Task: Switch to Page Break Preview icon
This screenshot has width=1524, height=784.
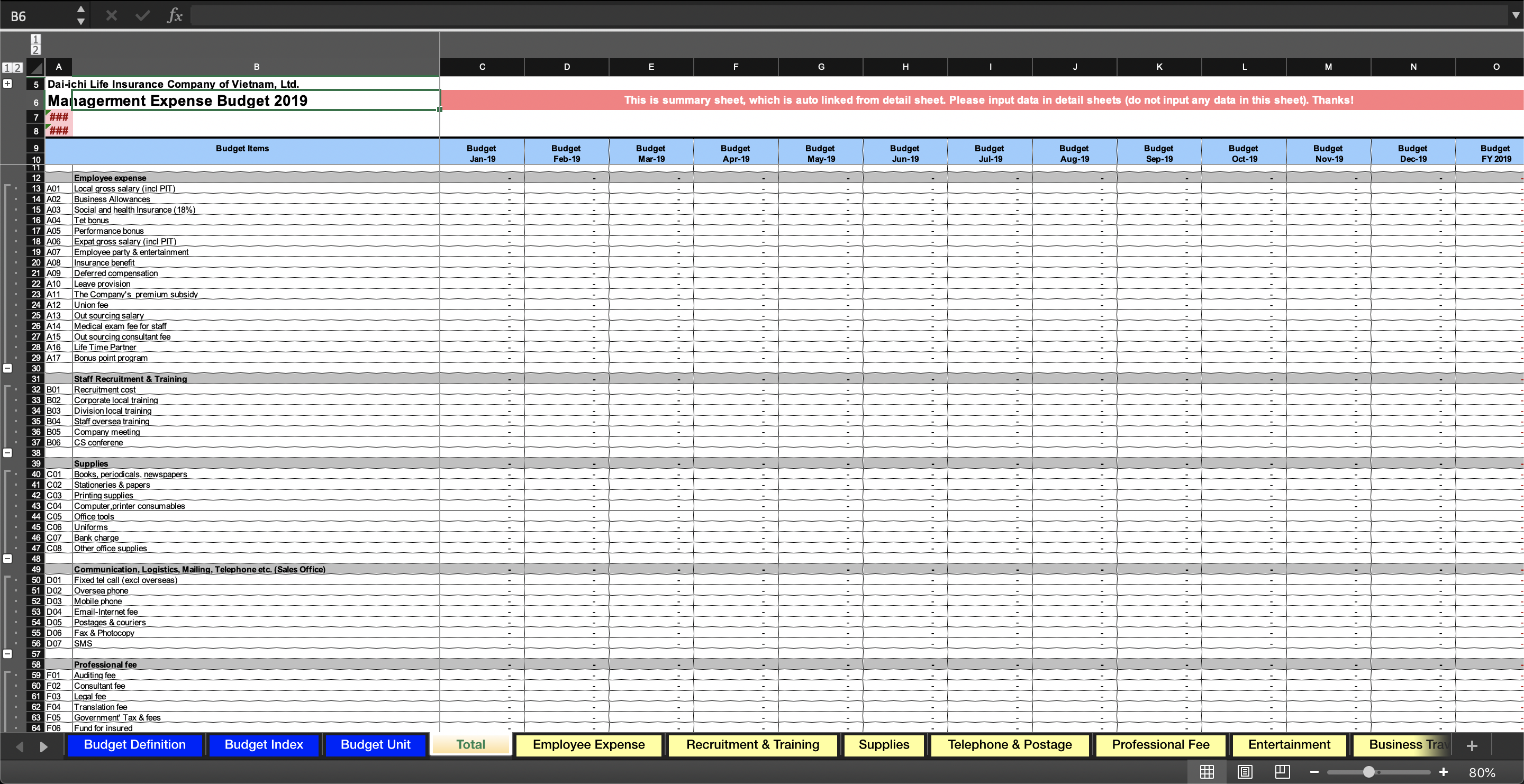Action: (x=1282, y=772)
